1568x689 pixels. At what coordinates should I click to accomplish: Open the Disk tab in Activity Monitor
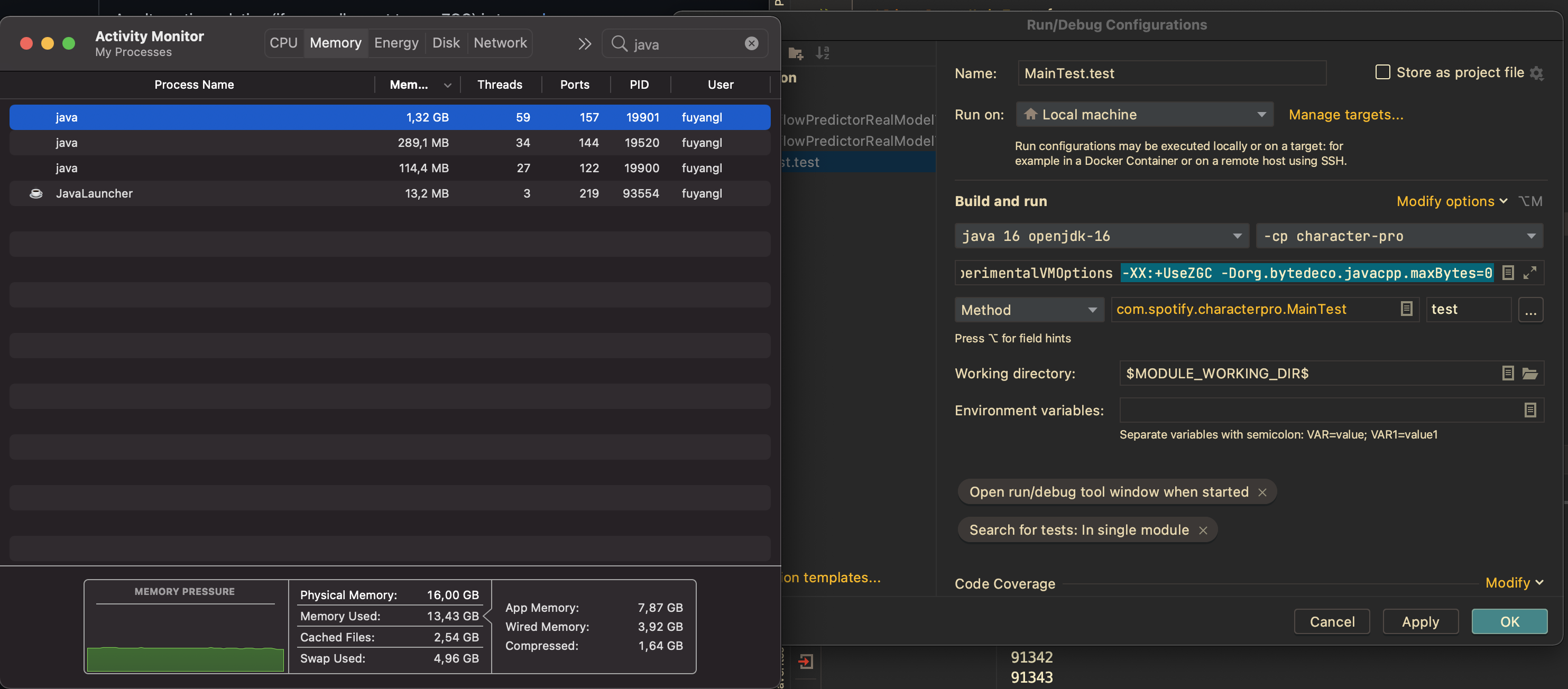tap(446, 43)
